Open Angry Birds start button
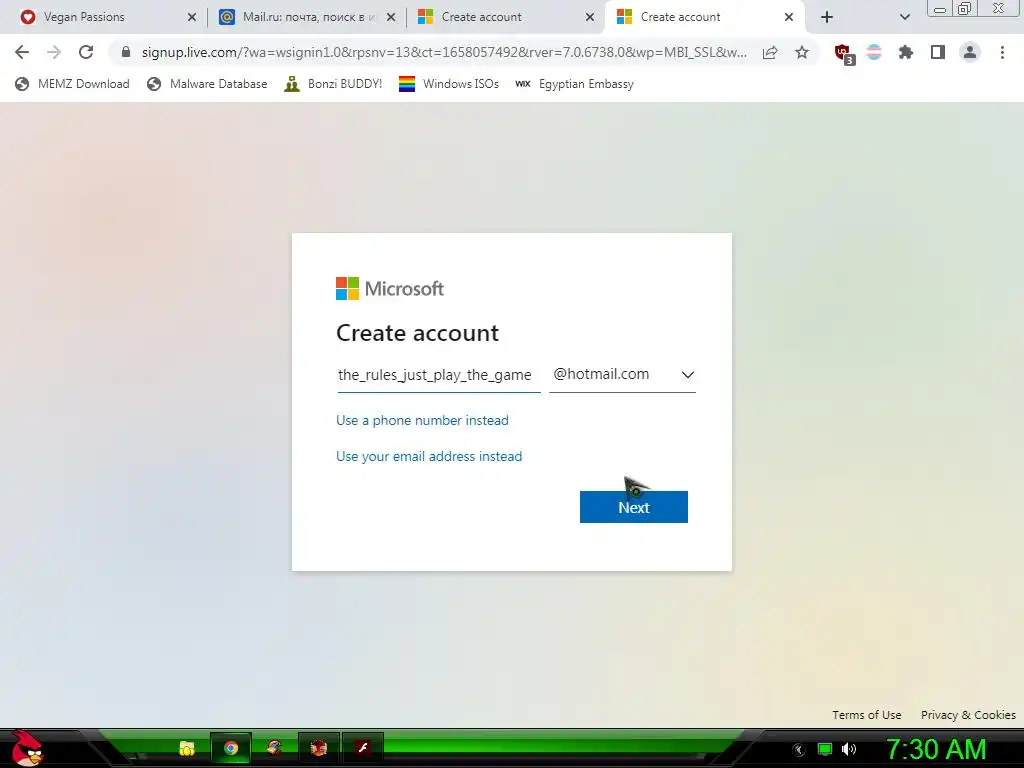 pos(26,748)
